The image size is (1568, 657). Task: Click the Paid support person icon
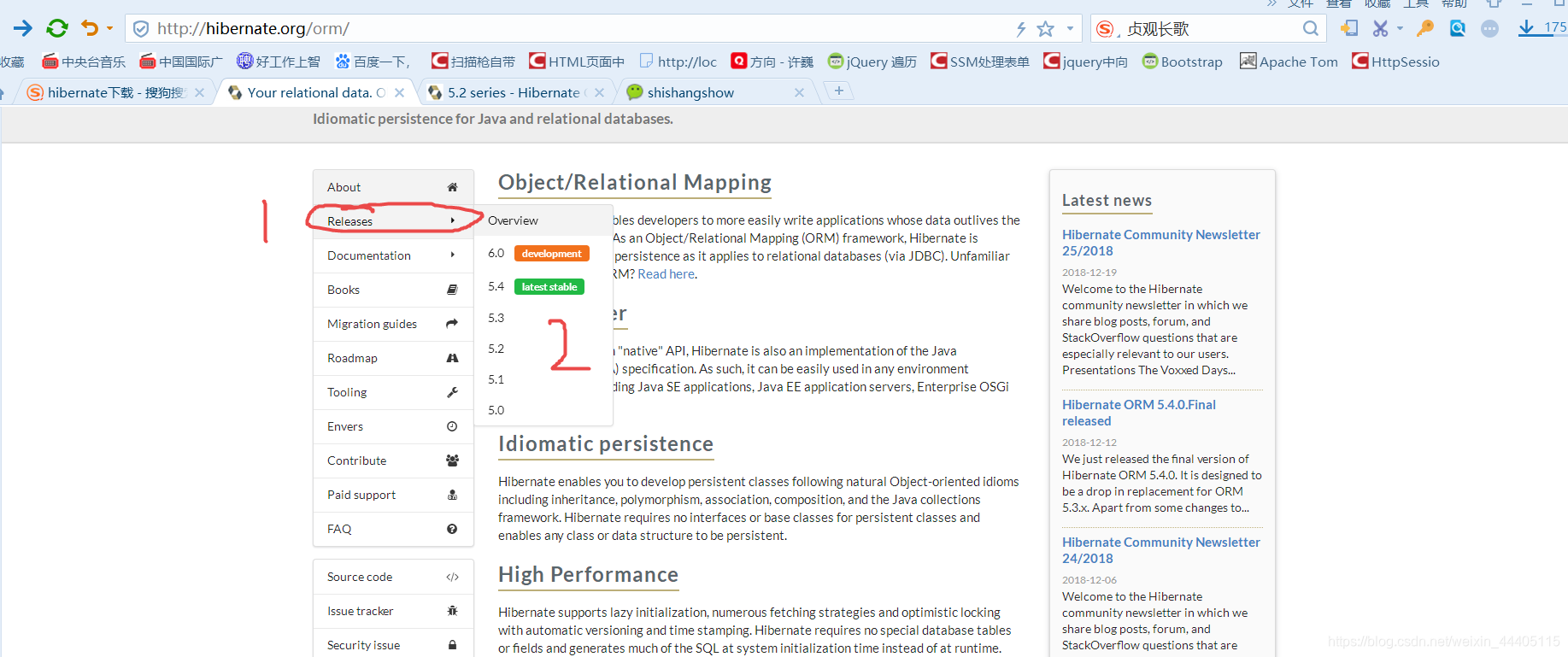pos(452,495)
